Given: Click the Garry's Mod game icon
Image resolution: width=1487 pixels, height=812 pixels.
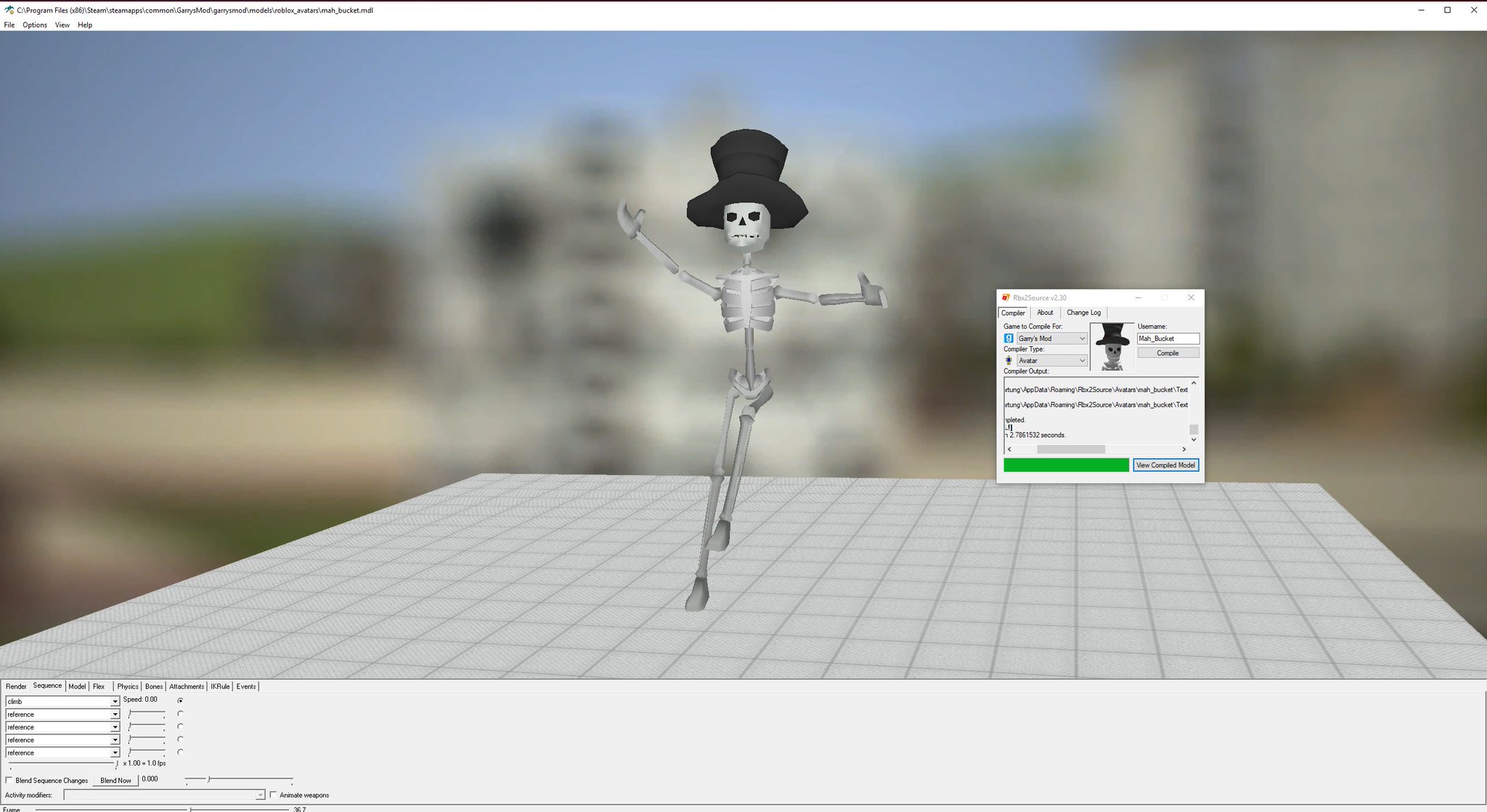Looking at the screenshot, I should point(1009,338).
